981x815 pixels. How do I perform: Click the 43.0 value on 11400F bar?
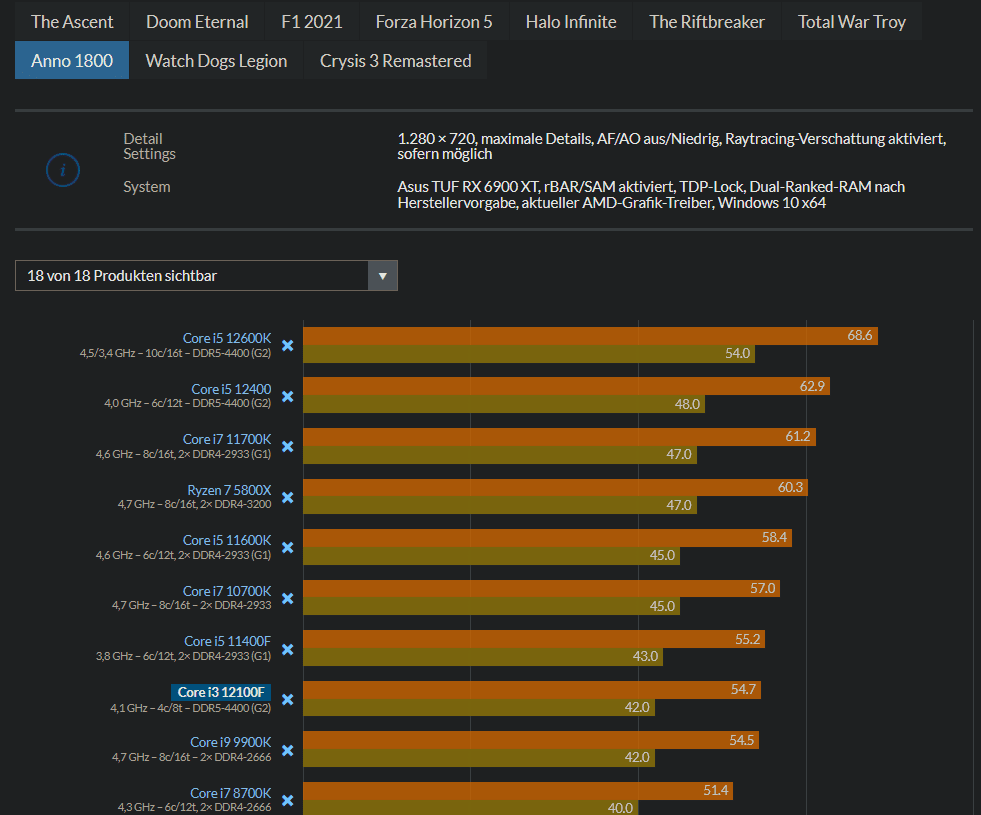click(645, 656)
